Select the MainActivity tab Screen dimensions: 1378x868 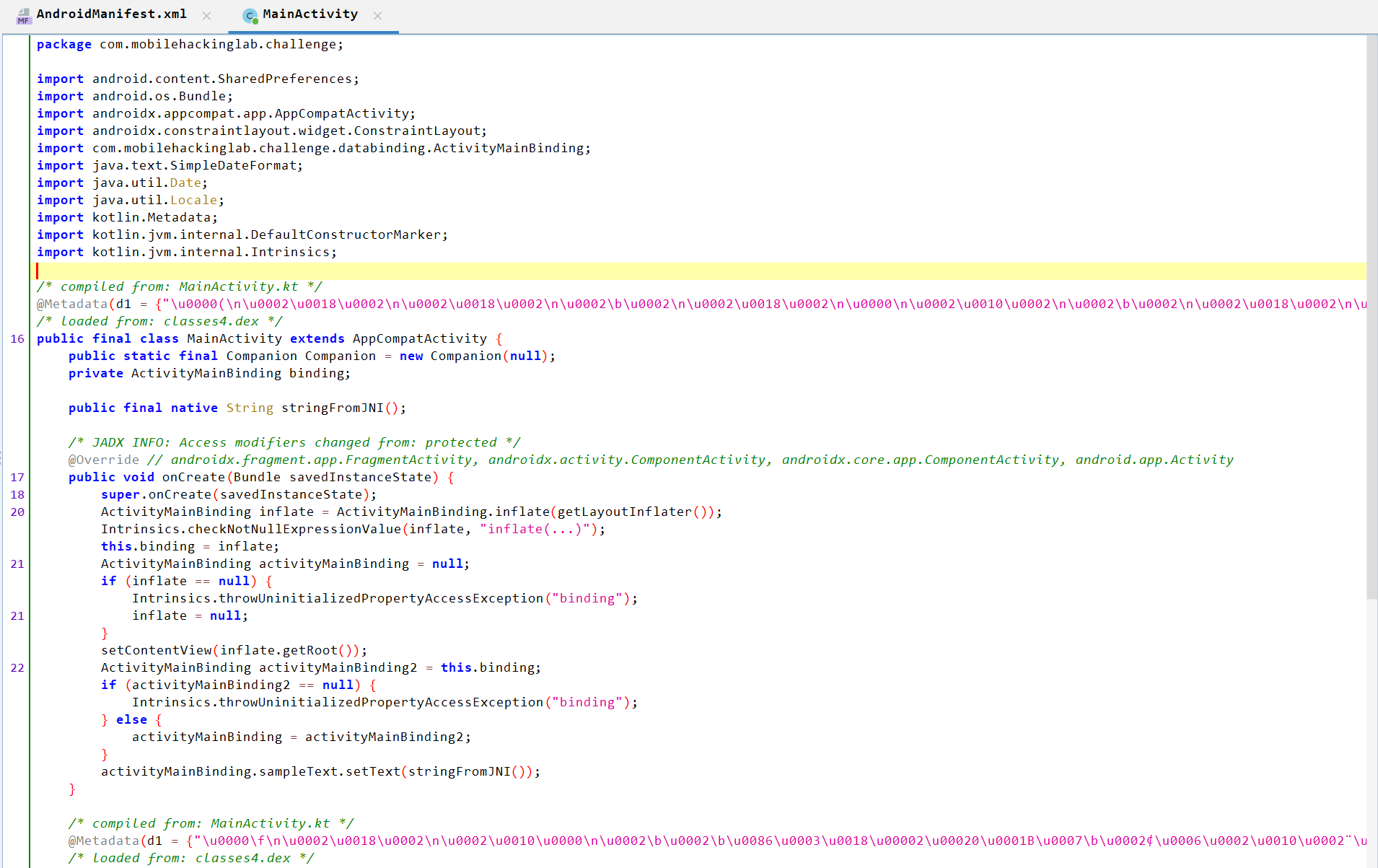click(x=310, y=14)
